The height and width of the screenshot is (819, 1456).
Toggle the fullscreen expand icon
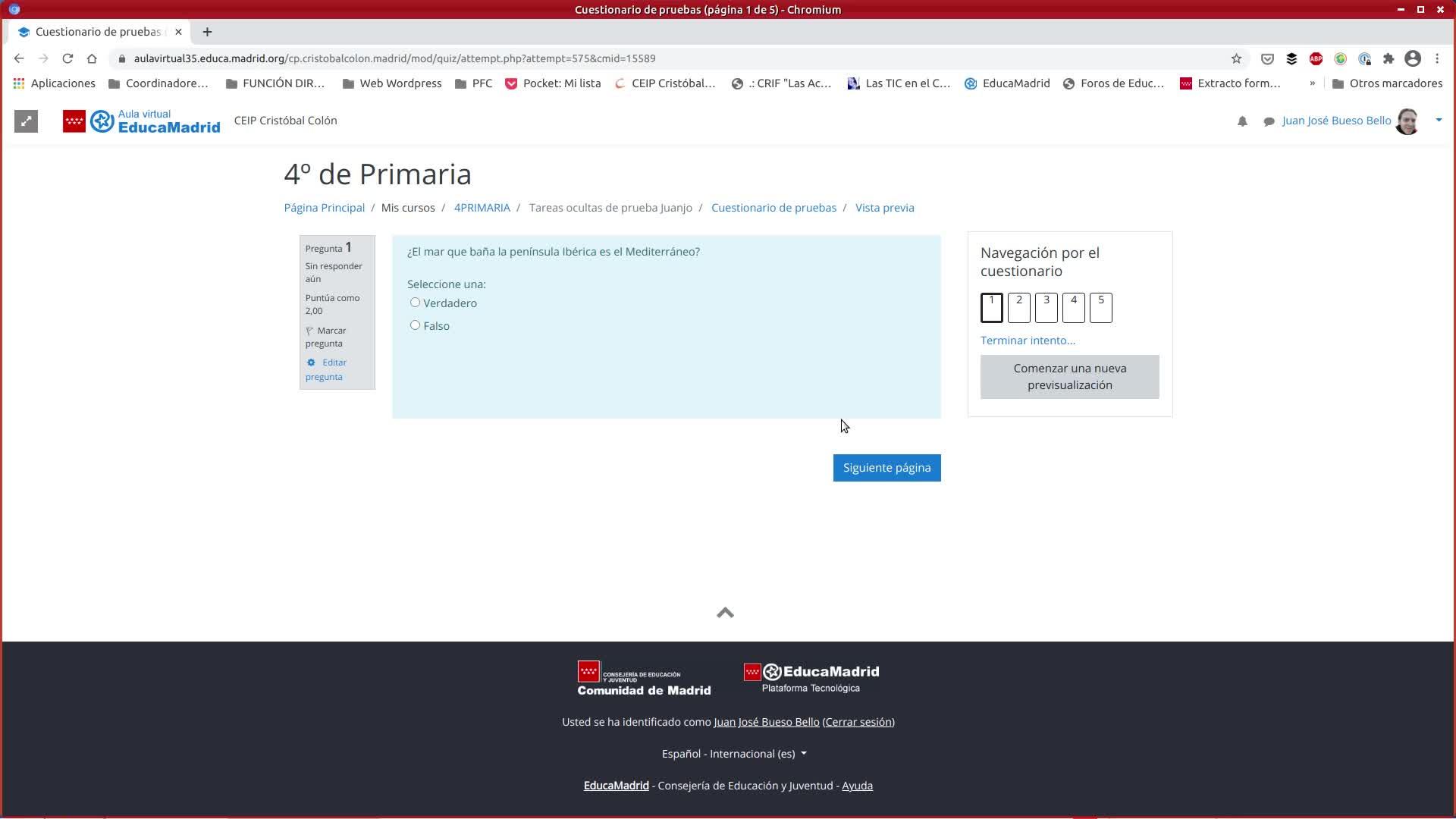26,121
